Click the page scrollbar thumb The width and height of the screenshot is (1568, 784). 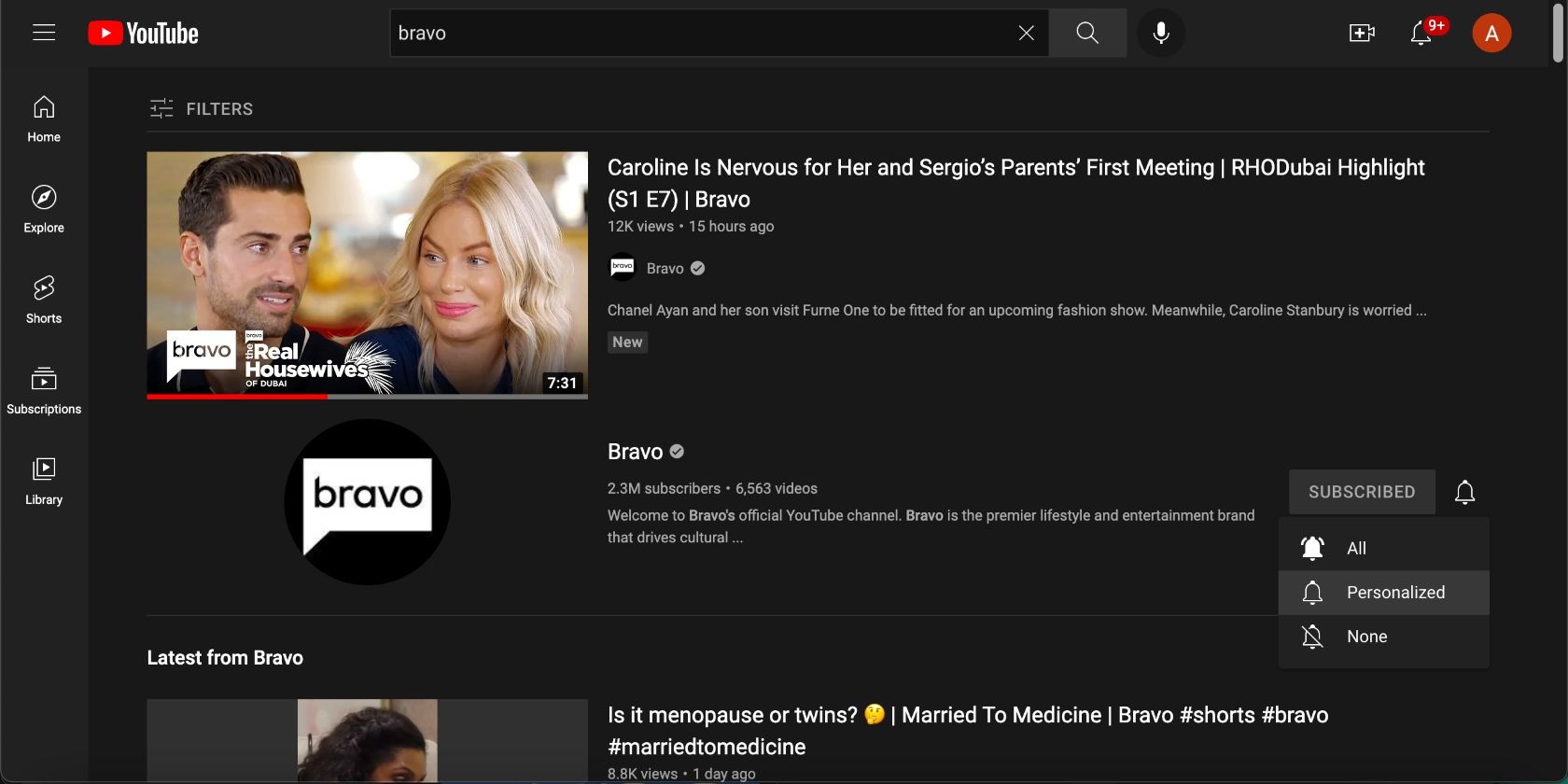[1558, 34]
